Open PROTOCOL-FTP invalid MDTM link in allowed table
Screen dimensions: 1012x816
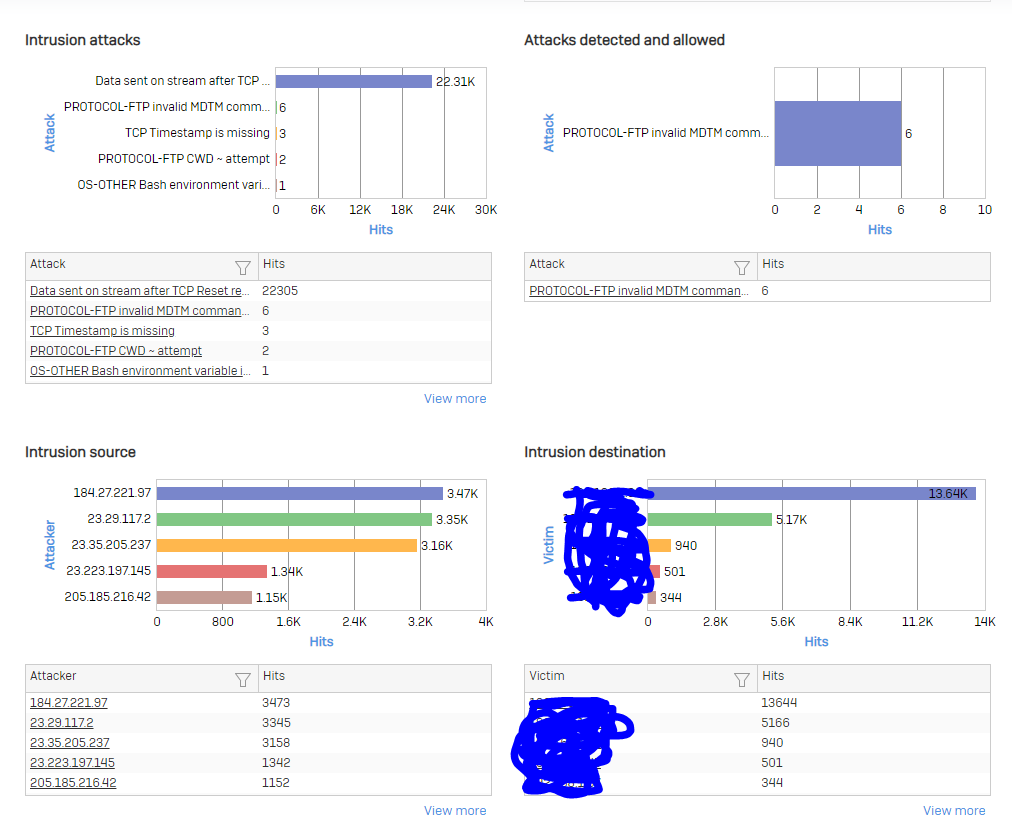(638, 291)
